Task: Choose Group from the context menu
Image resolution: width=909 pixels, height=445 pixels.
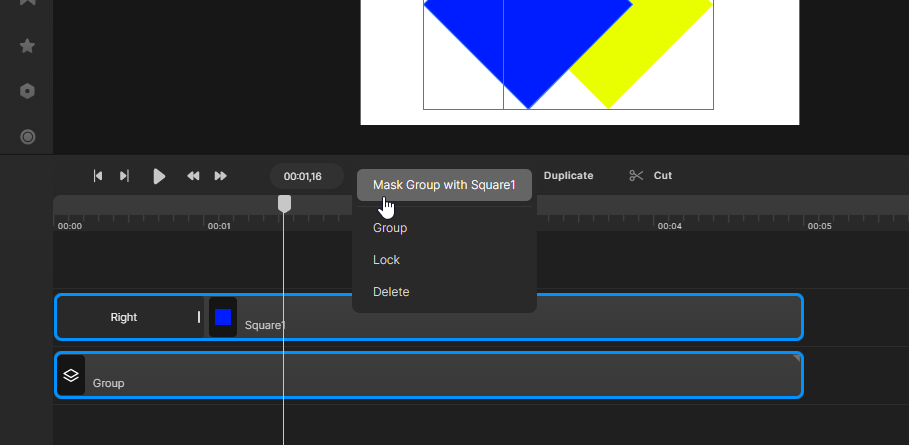Action: click(x=390, y=228)
